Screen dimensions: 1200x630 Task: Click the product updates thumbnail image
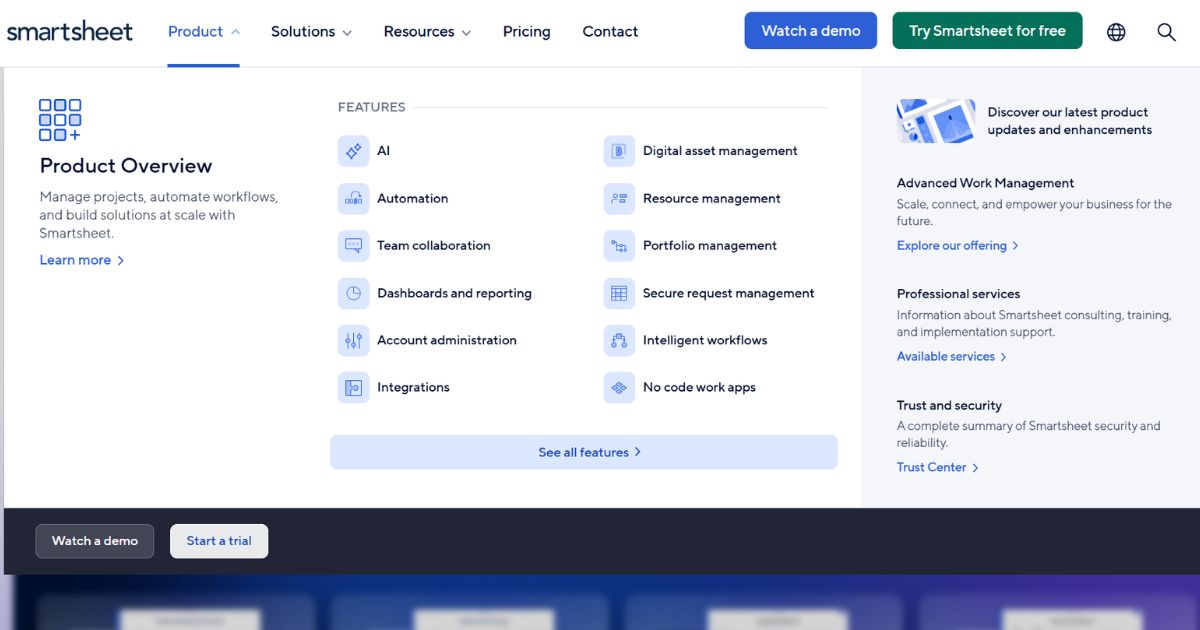pyautogui.click(x=936, y=121)
